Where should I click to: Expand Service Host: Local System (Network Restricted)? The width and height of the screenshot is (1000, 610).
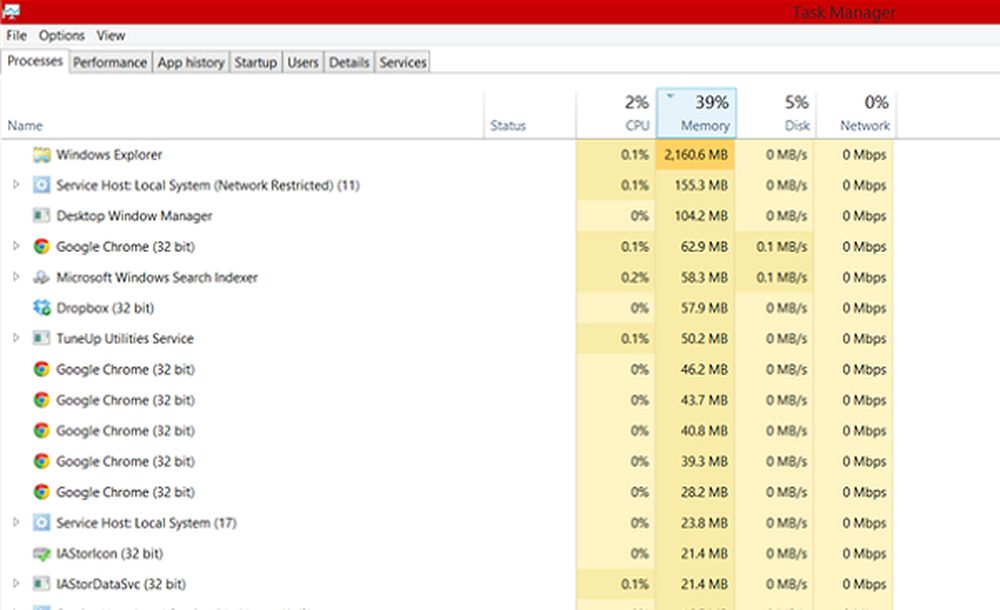tap(15, 186)
